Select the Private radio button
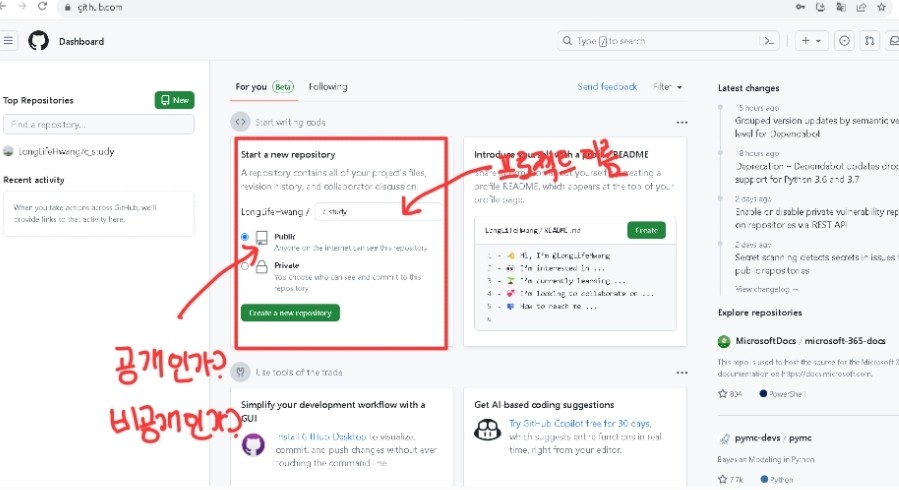 pos(245,266)
